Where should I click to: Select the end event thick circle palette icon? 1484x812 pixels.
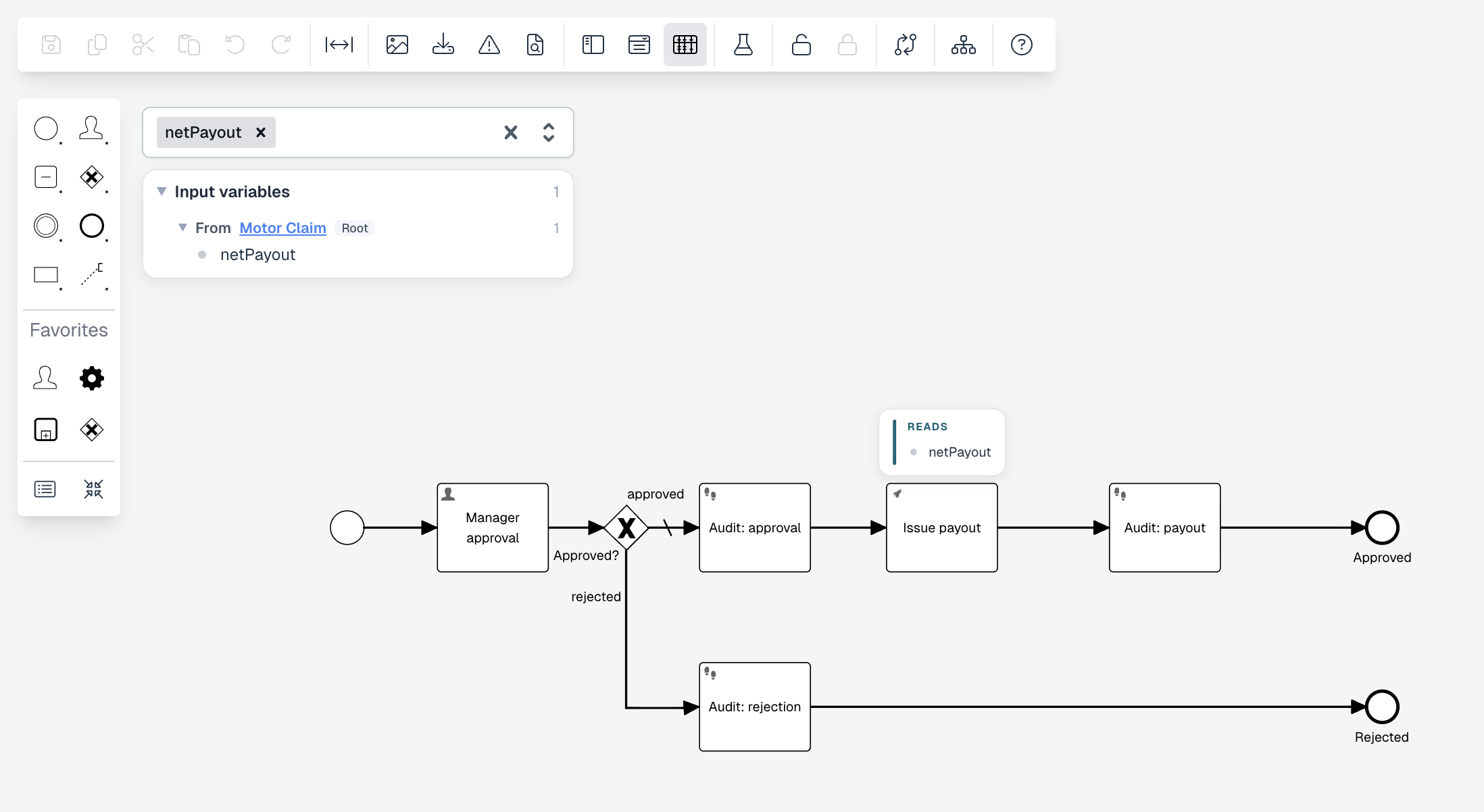tap(92, 226)
